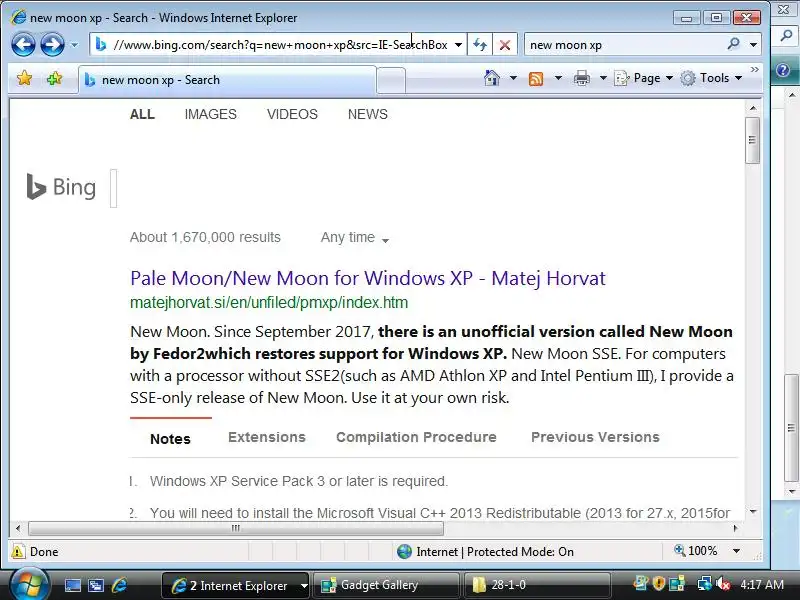Click the magnifier search icon in search box

coord(734,44)
